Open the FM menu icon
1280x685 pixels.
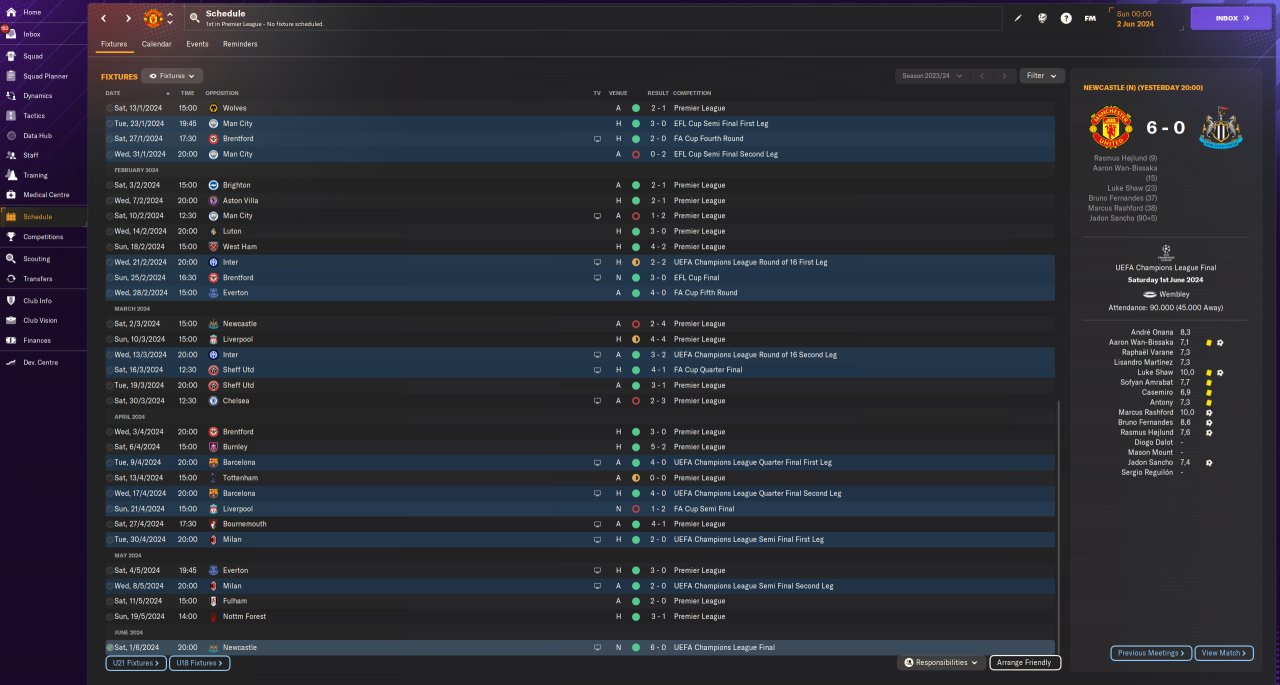tap(1090, 18)
